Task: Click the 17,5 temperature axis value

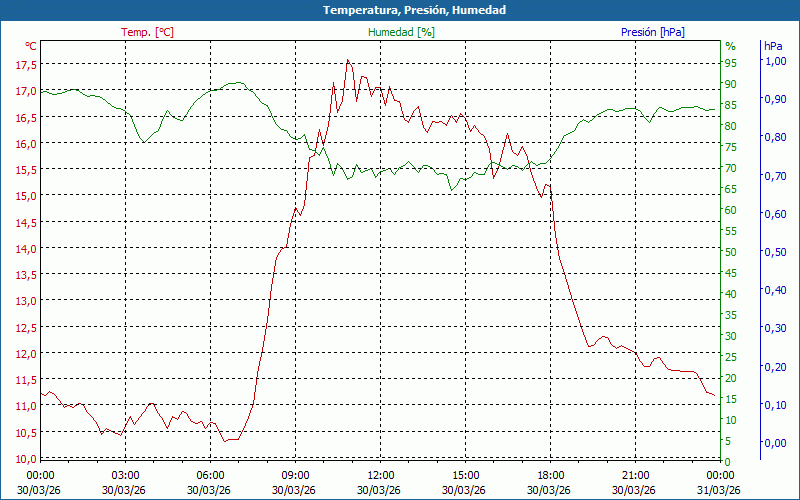Action: 26,65
